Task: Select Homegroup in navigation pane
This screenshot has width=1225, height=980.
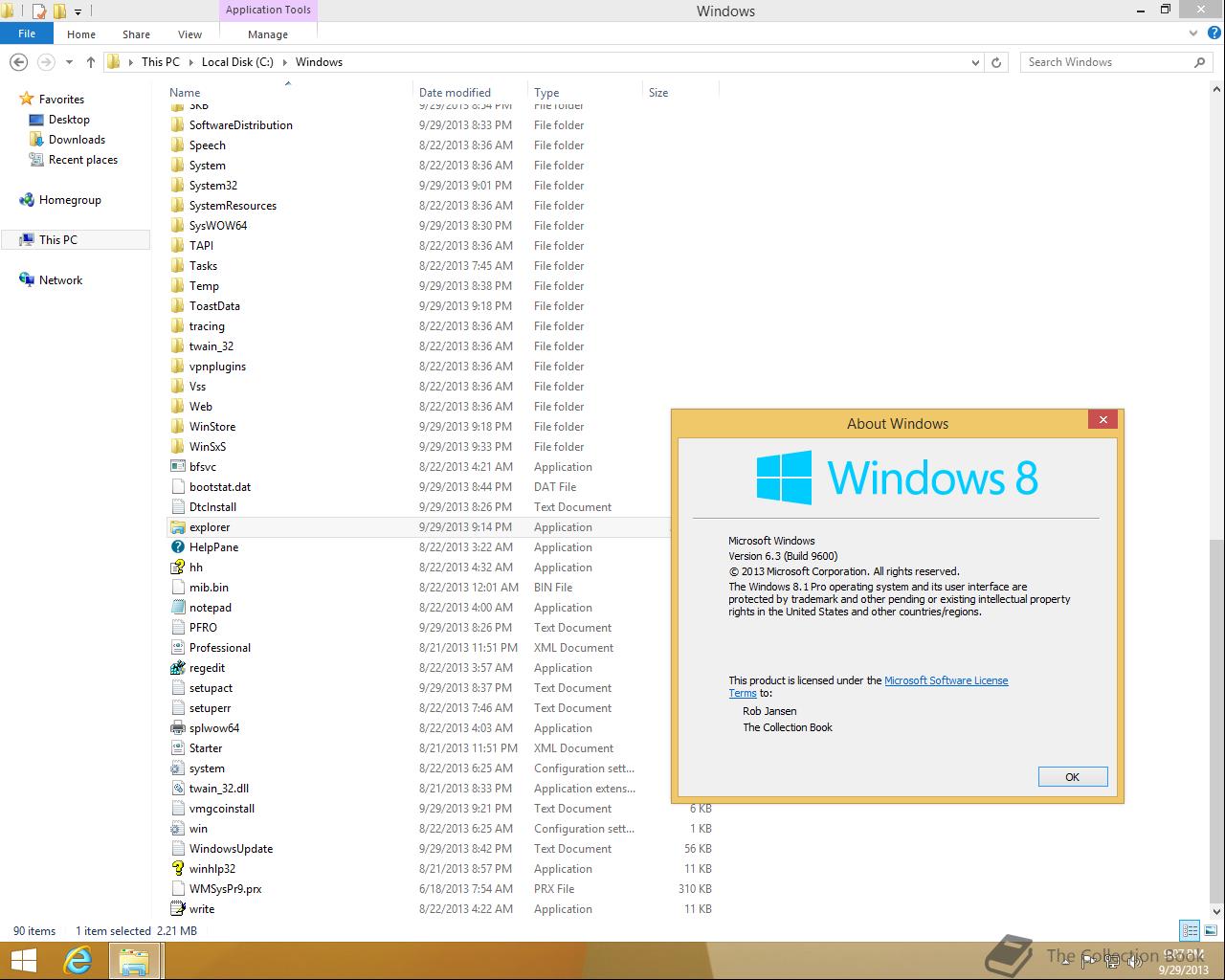Action: 70,200
